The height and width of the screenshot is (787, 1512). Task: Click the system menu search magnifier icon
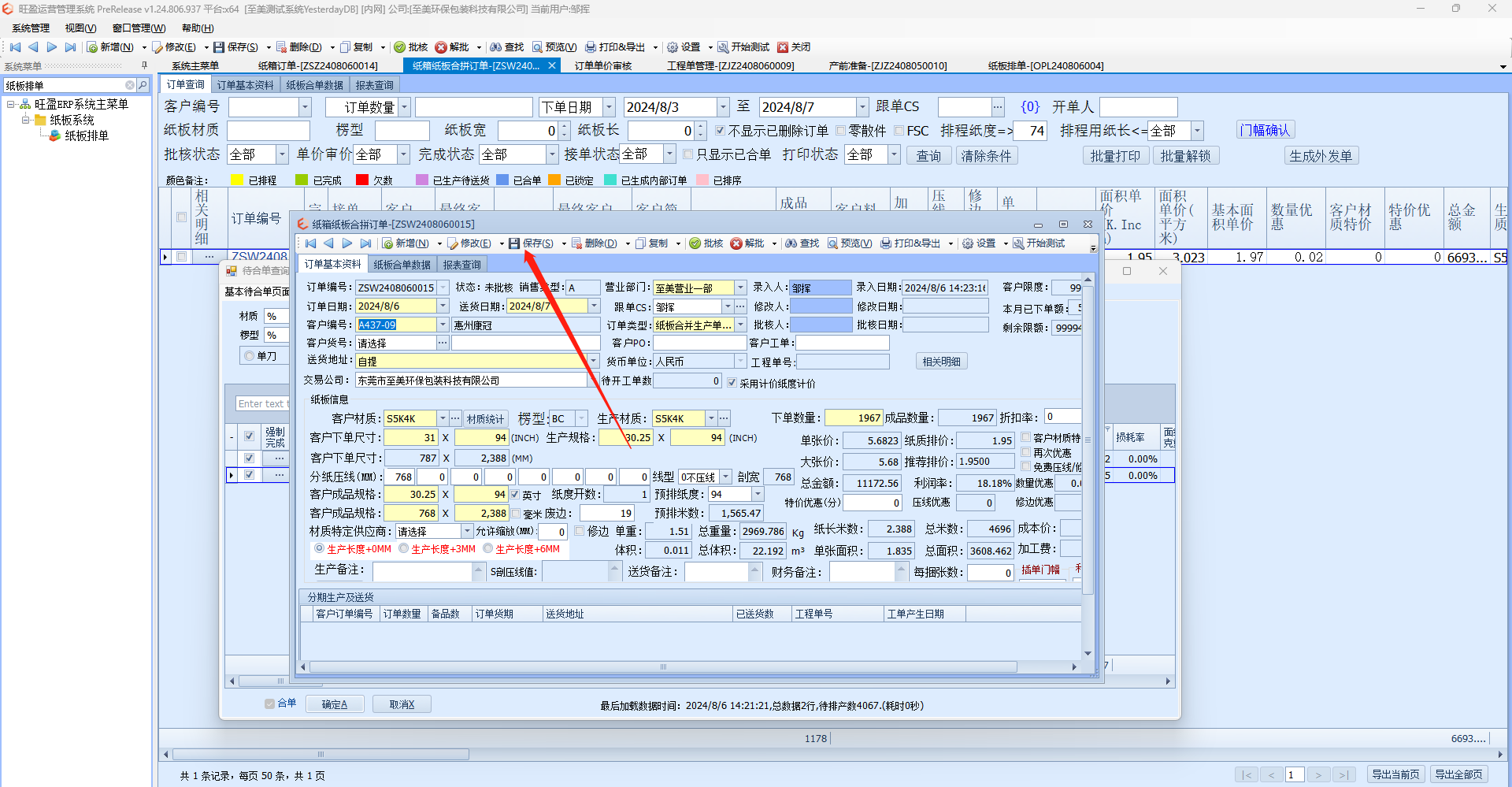click(143, 85)
